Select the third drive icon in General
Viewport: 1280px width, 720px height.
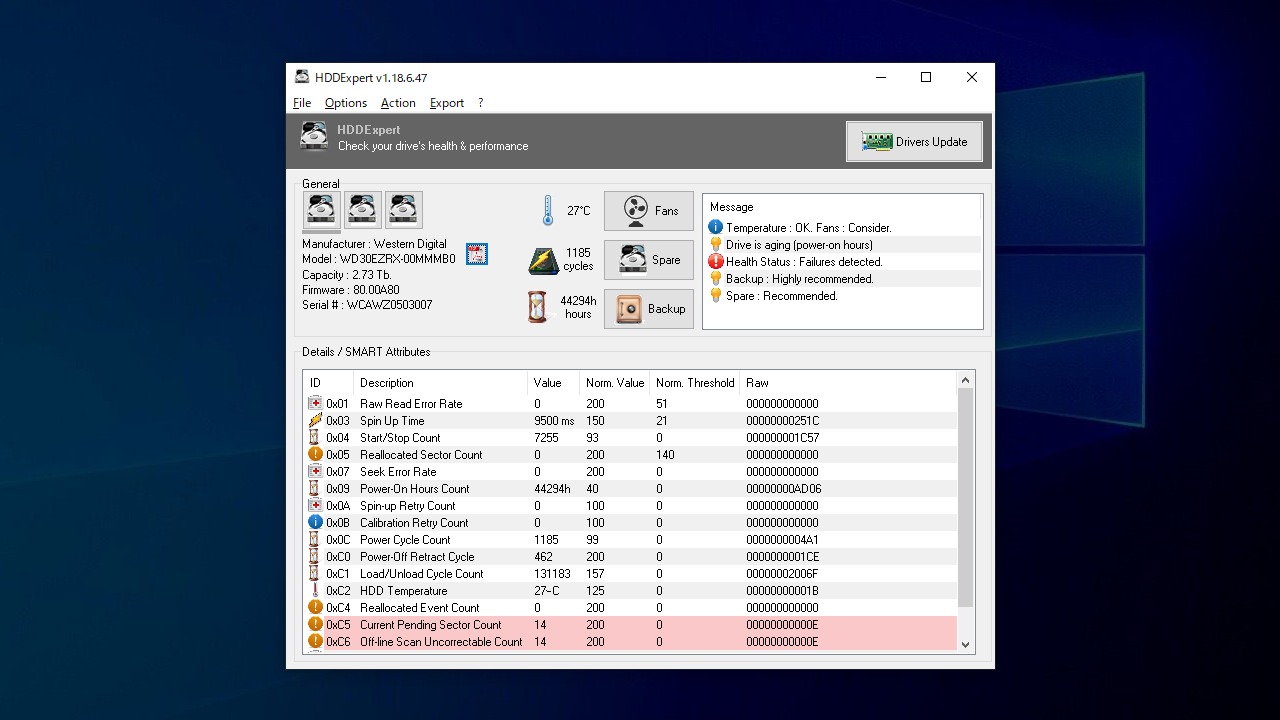[x=404, y=210]
